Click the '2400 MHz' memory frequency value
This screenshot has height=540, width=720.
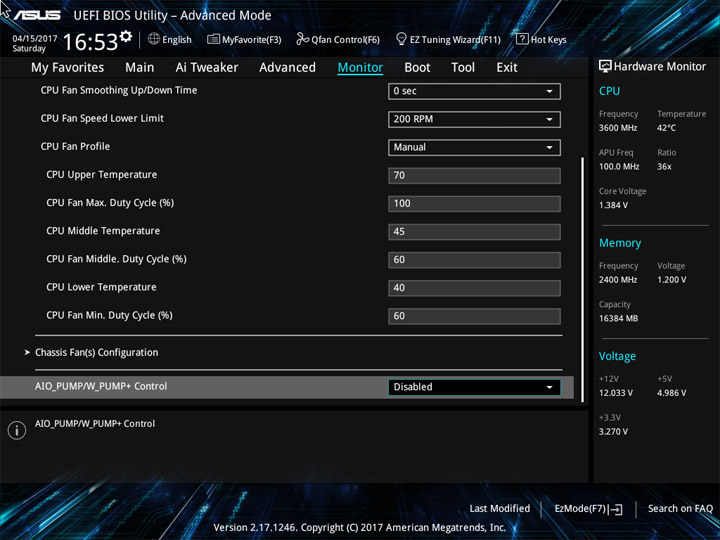pos(618,280)
